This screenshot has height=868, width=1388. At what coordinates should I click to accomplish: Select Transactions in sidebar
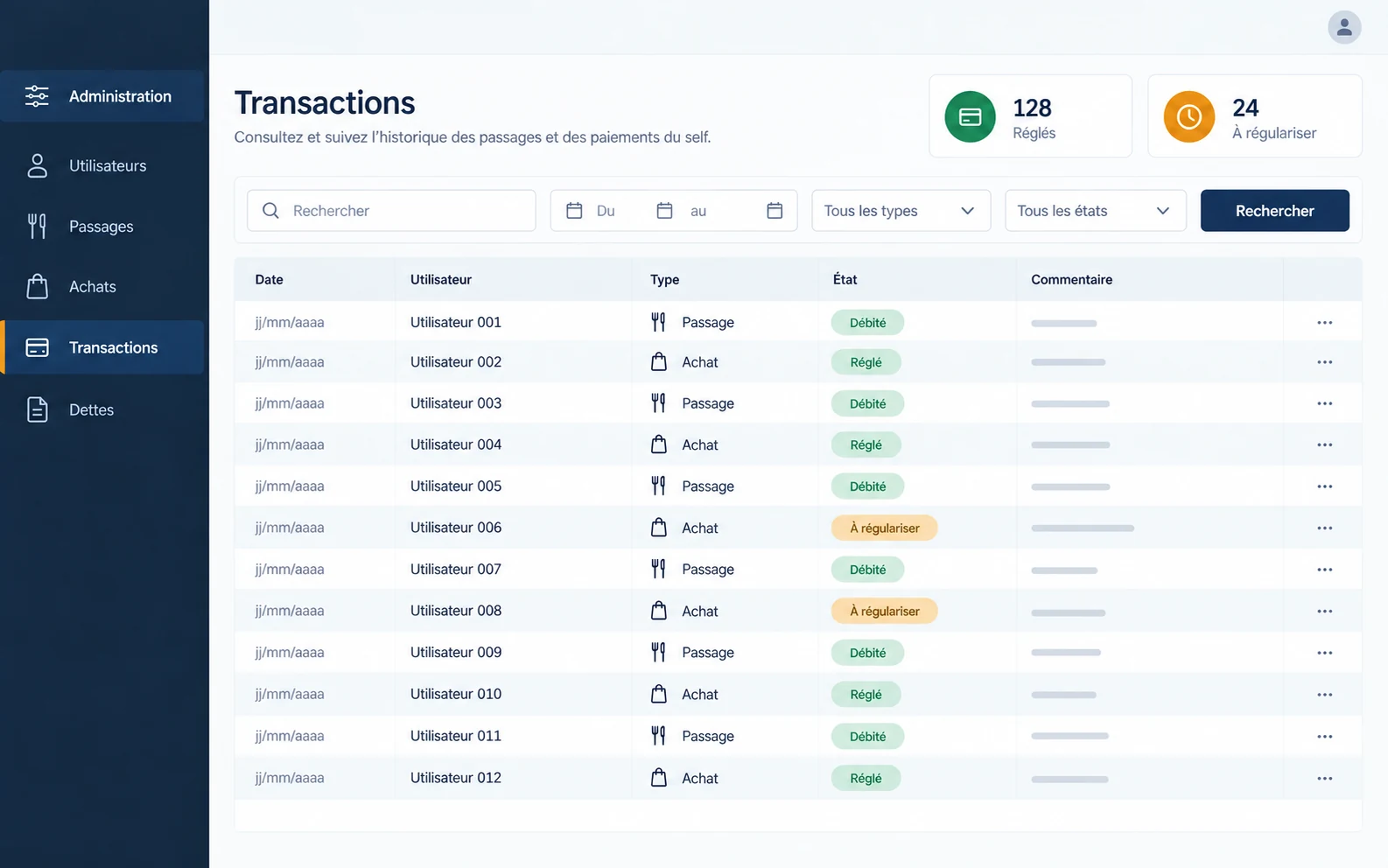coord(102,347)
